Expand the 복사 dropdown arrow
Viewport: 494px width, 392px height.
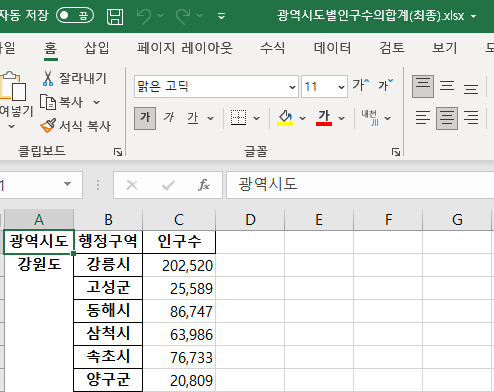click(x=96, y=102)
